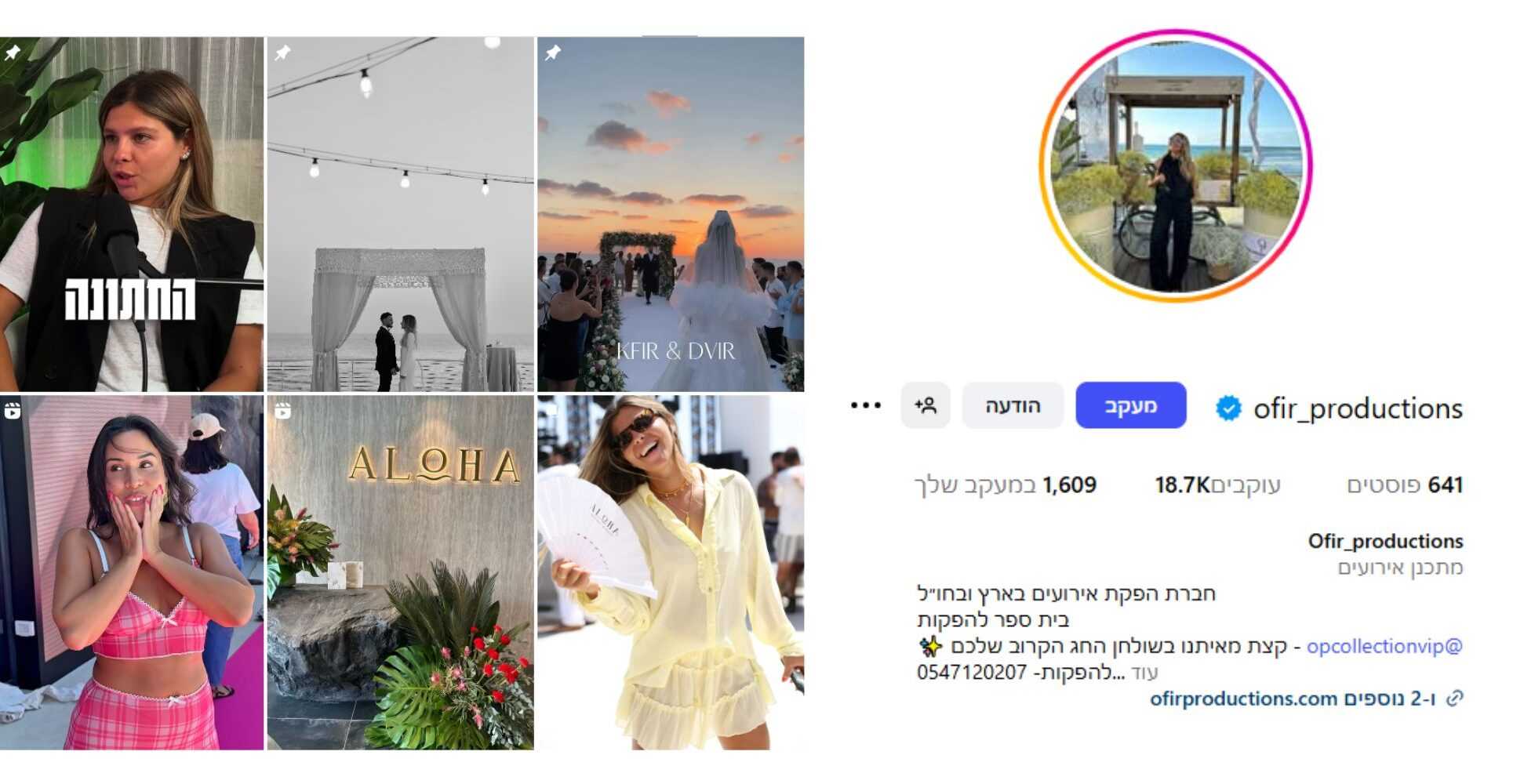
Task: Click pin icon on the Hebrew podcast post
Action: [13, 53]
